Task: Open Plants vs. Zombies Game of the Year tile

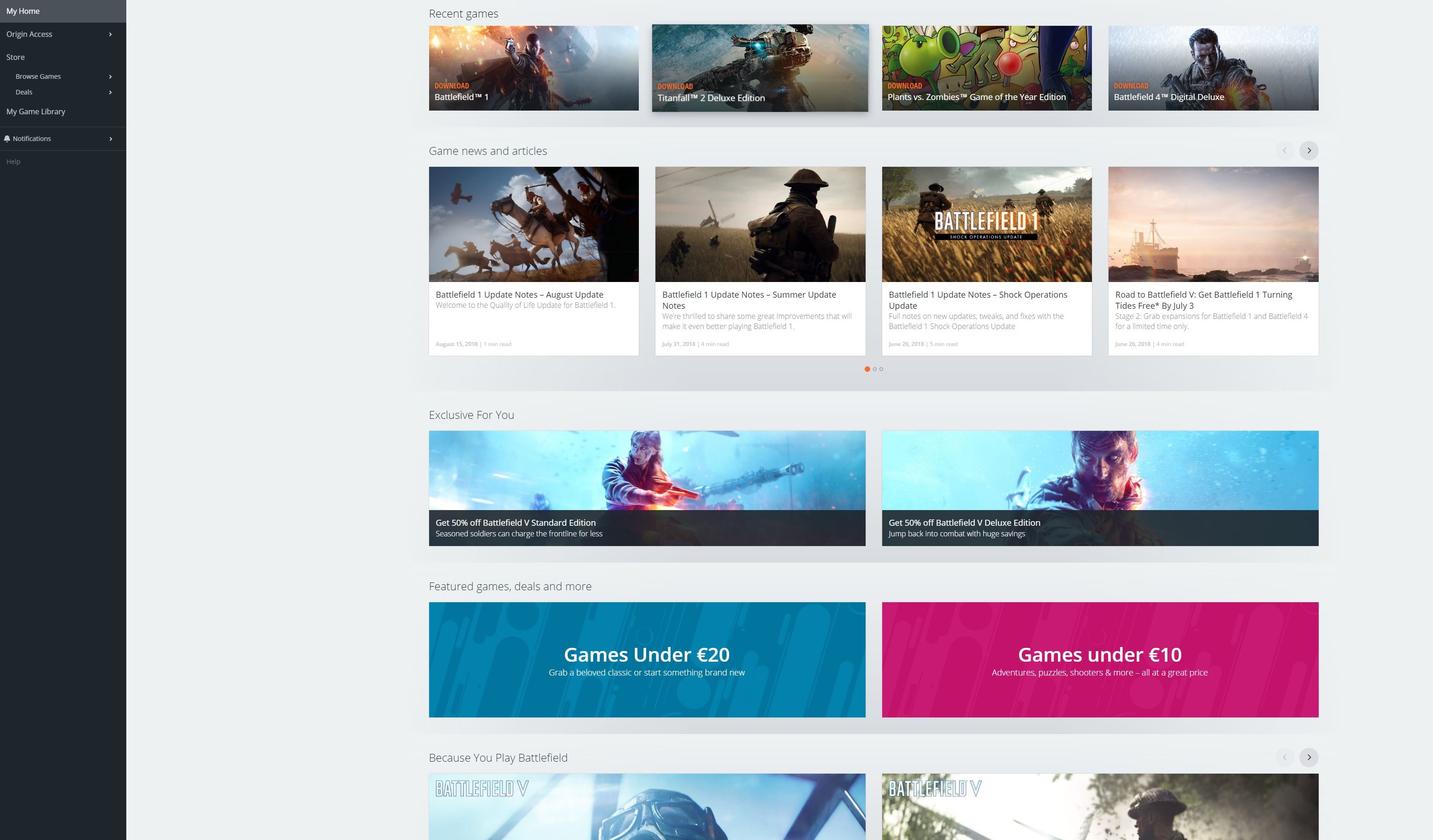Action: point(987,68)
